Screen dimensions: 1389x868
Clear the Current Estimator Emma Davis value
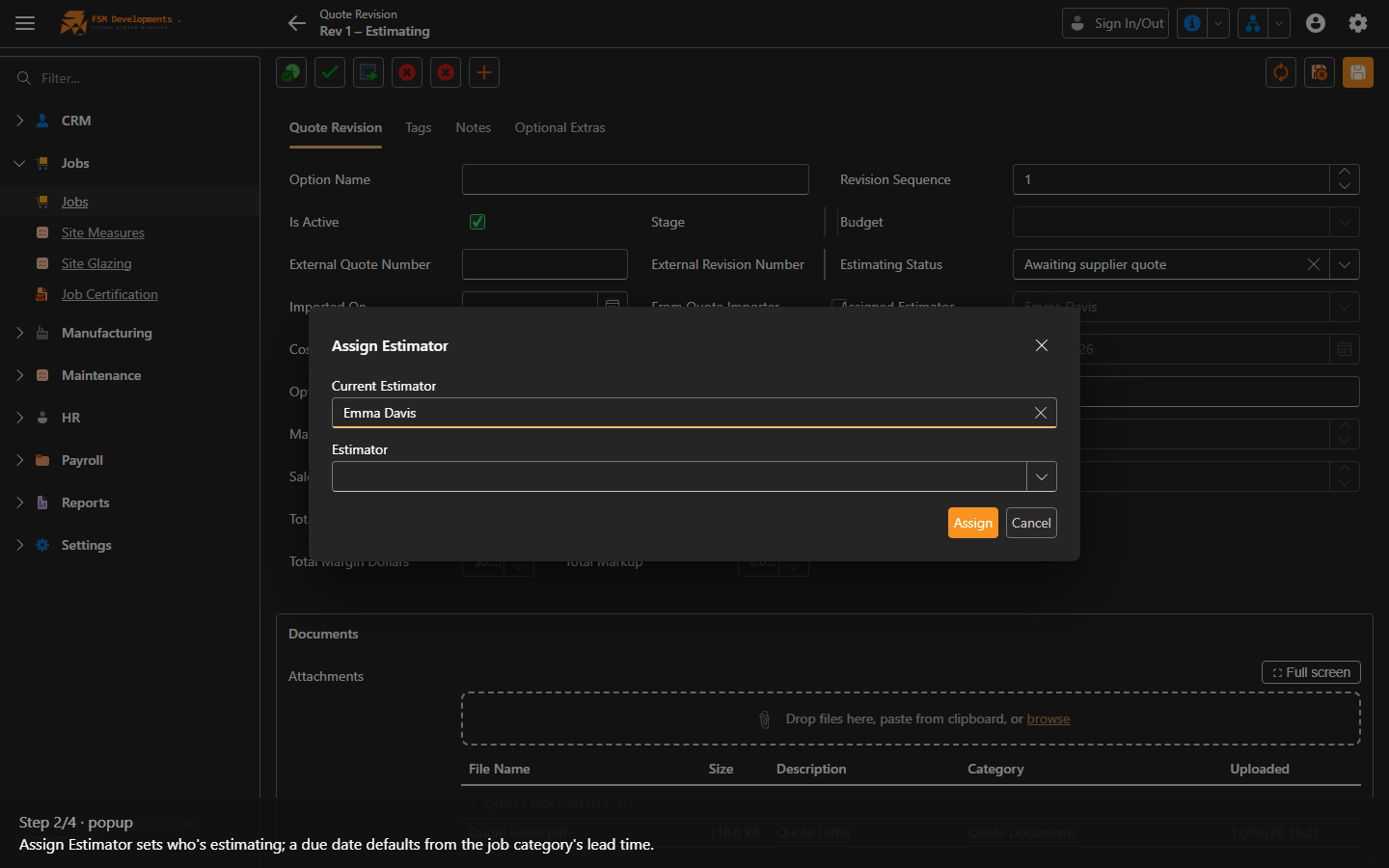[1041, 413]
